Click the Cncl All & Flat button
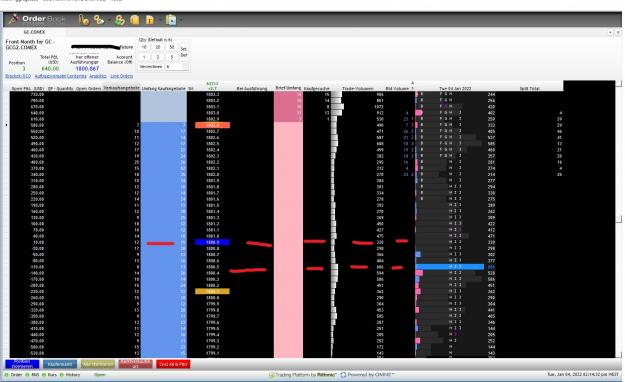Screen dimensions: 625x382 (173, 364)
